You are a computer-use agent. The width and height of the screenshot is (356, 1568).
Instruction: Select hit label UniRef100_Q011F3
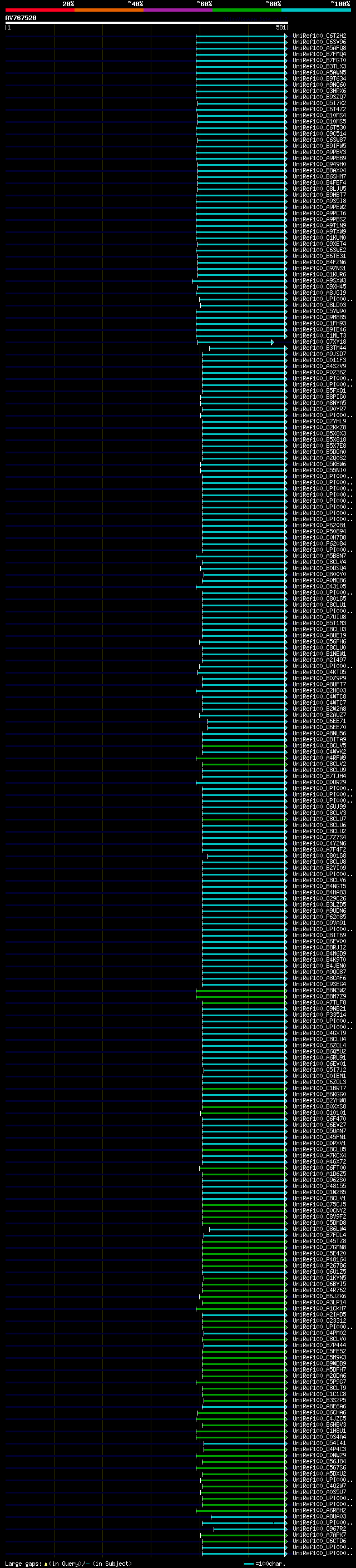tap(319, 360)
